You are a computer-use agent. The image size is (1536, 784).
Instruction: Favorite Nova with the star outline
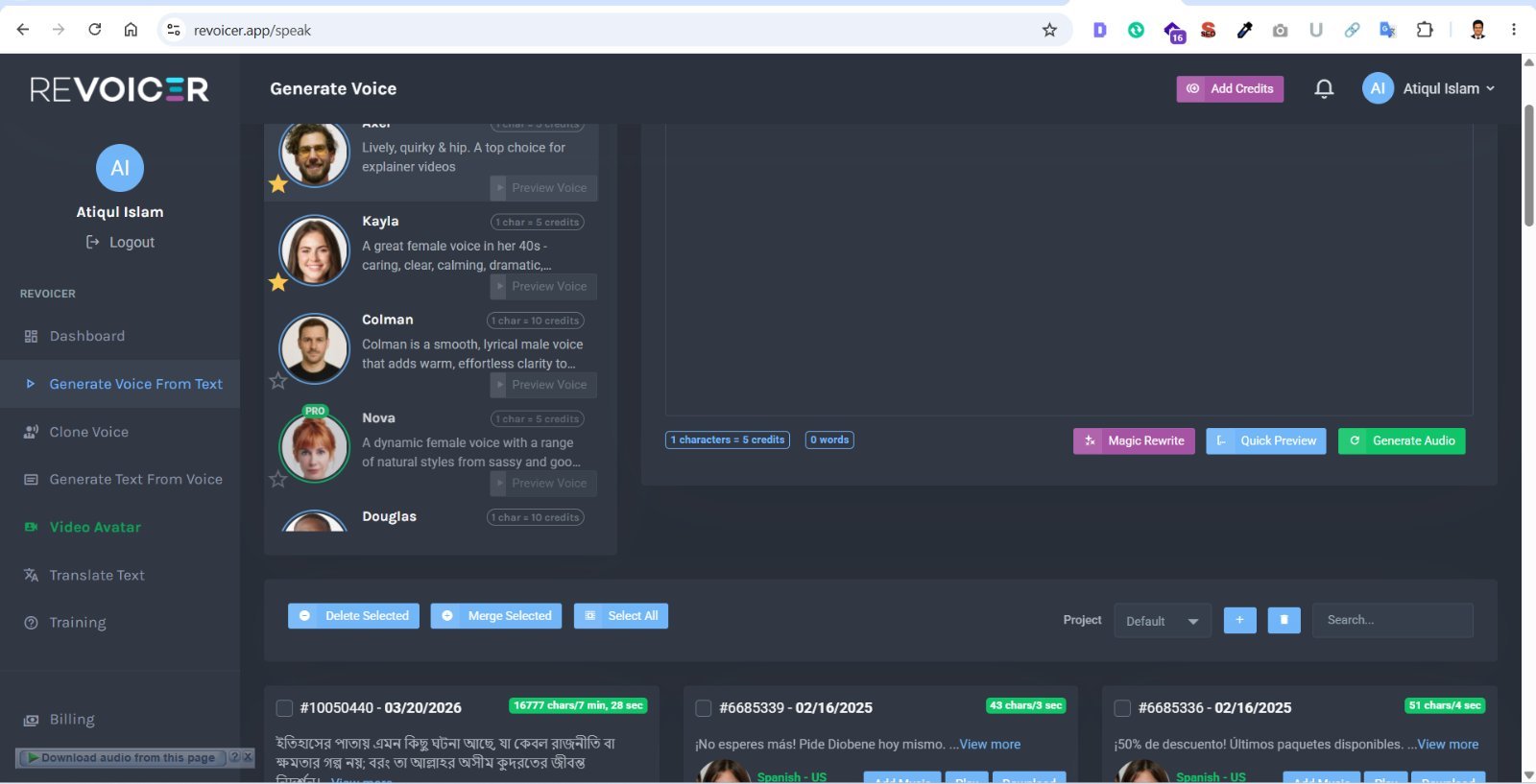[278, 479]
